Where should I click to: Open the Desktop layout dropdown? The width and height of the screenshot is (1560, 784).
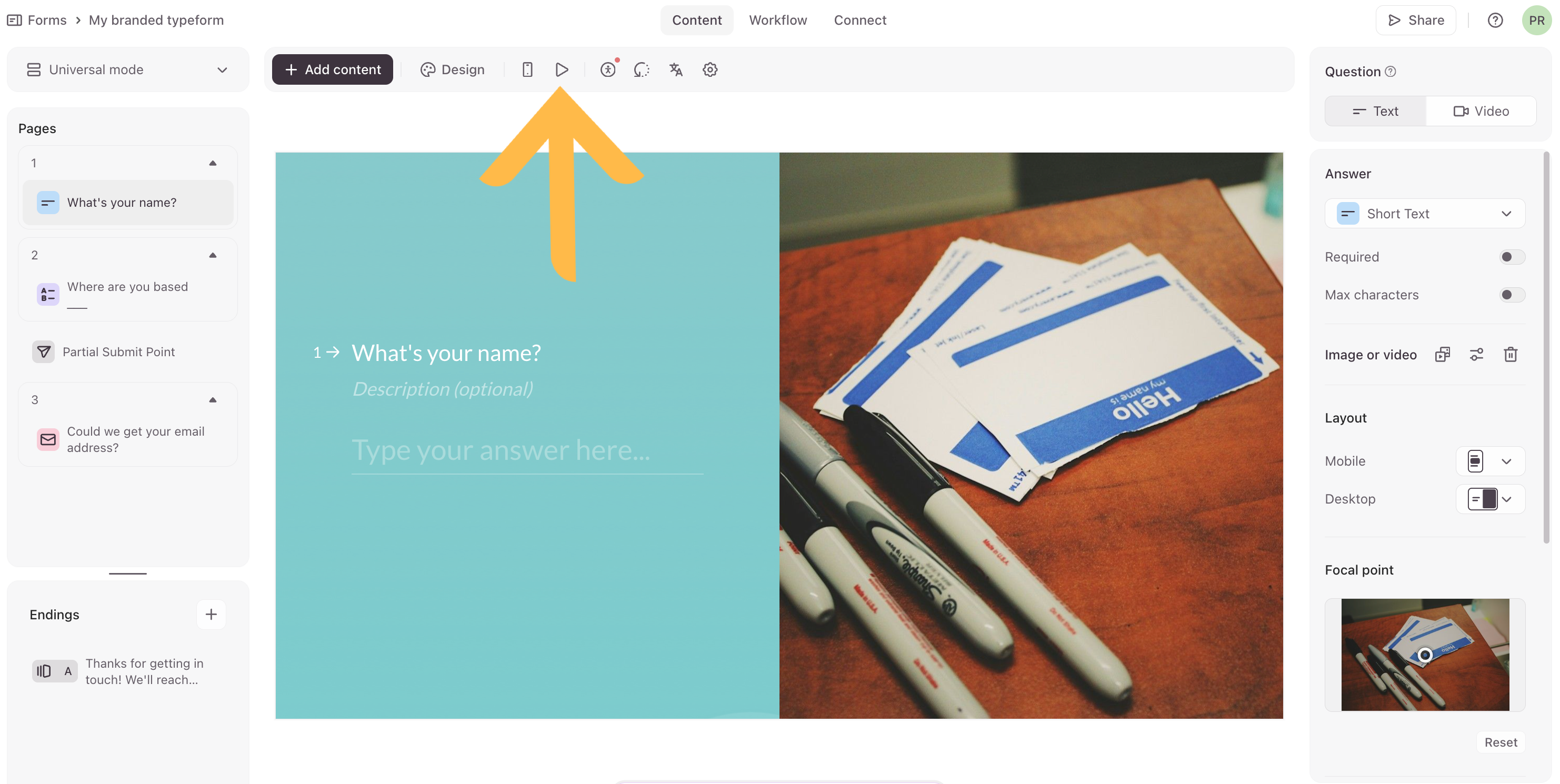(x=1490, y=499)
